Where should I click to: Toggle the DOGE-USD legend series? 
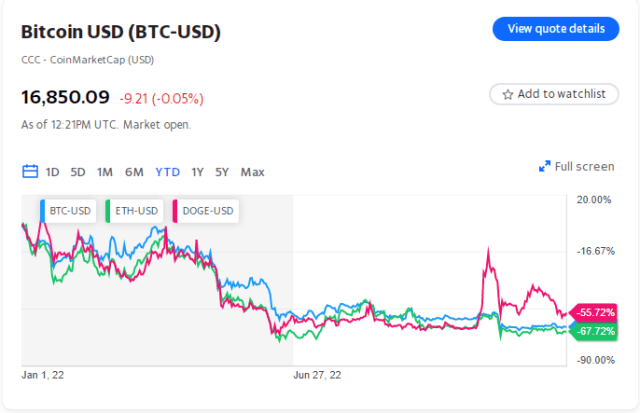(206, 210)
